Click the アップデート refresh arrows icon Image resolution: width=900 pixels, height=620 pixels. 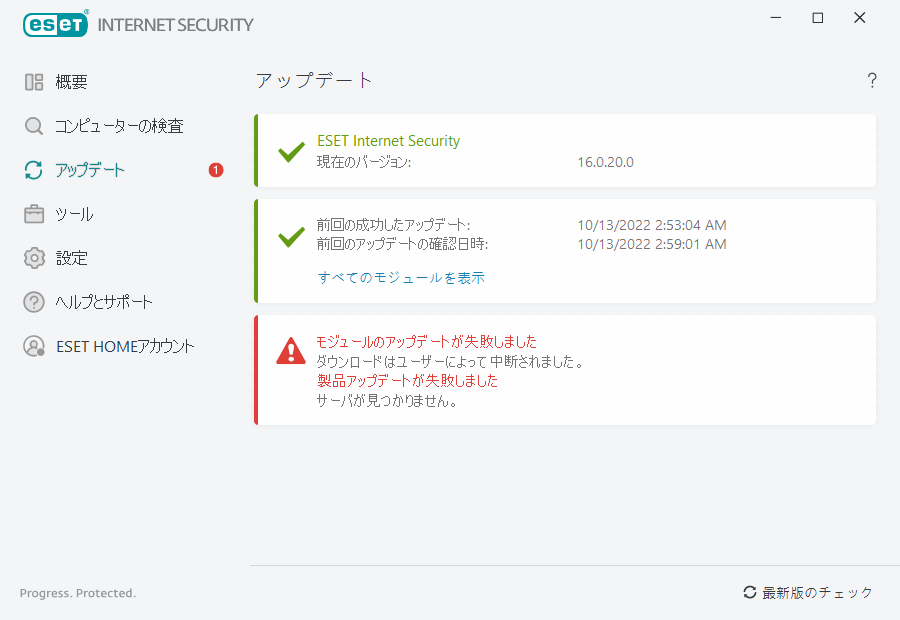tap(33, 170)
